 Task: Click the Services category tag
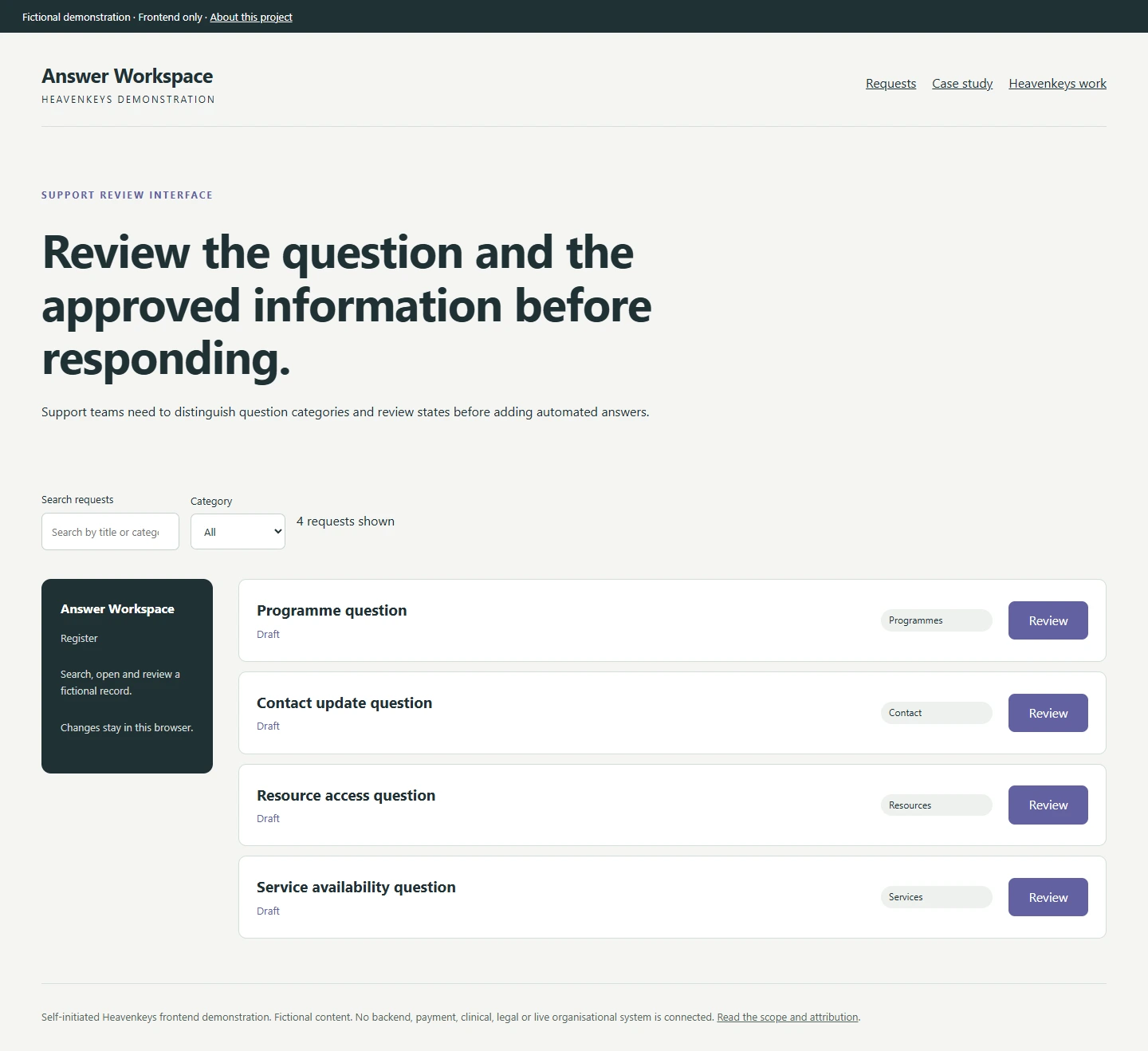point(936,897)
